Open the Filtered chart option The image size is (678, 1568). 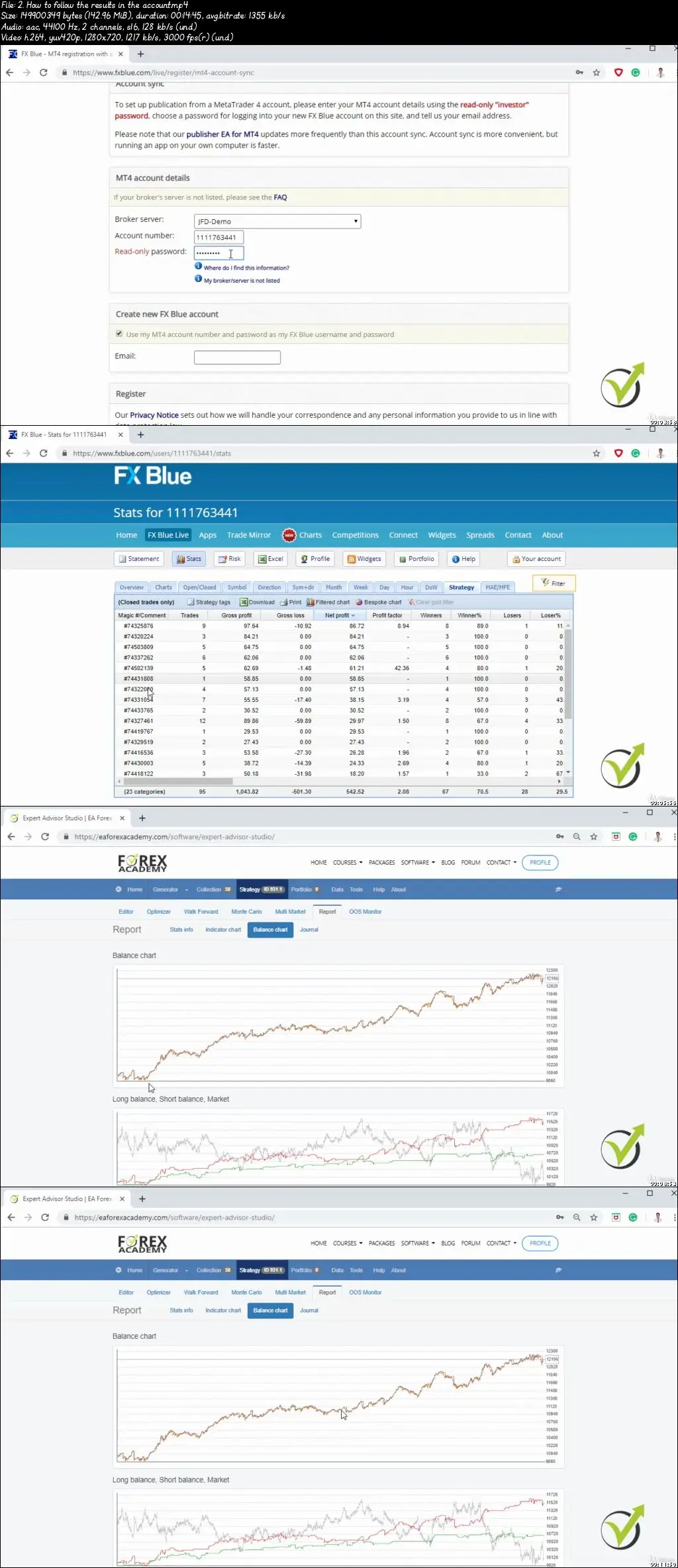[328, 603]
